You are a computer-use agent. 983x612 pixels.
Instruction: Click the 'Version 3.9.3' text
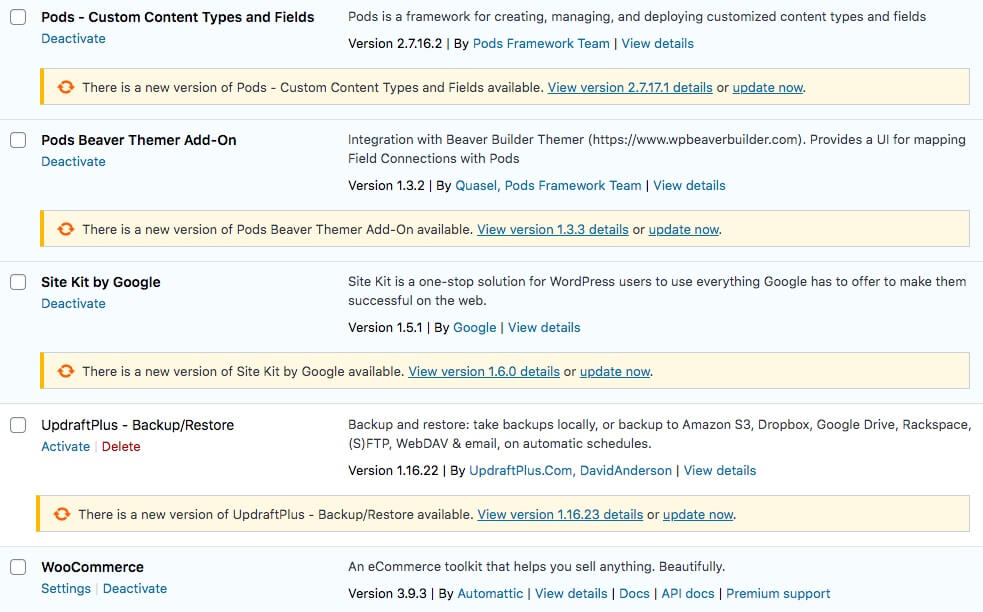(x=387, y=593)
